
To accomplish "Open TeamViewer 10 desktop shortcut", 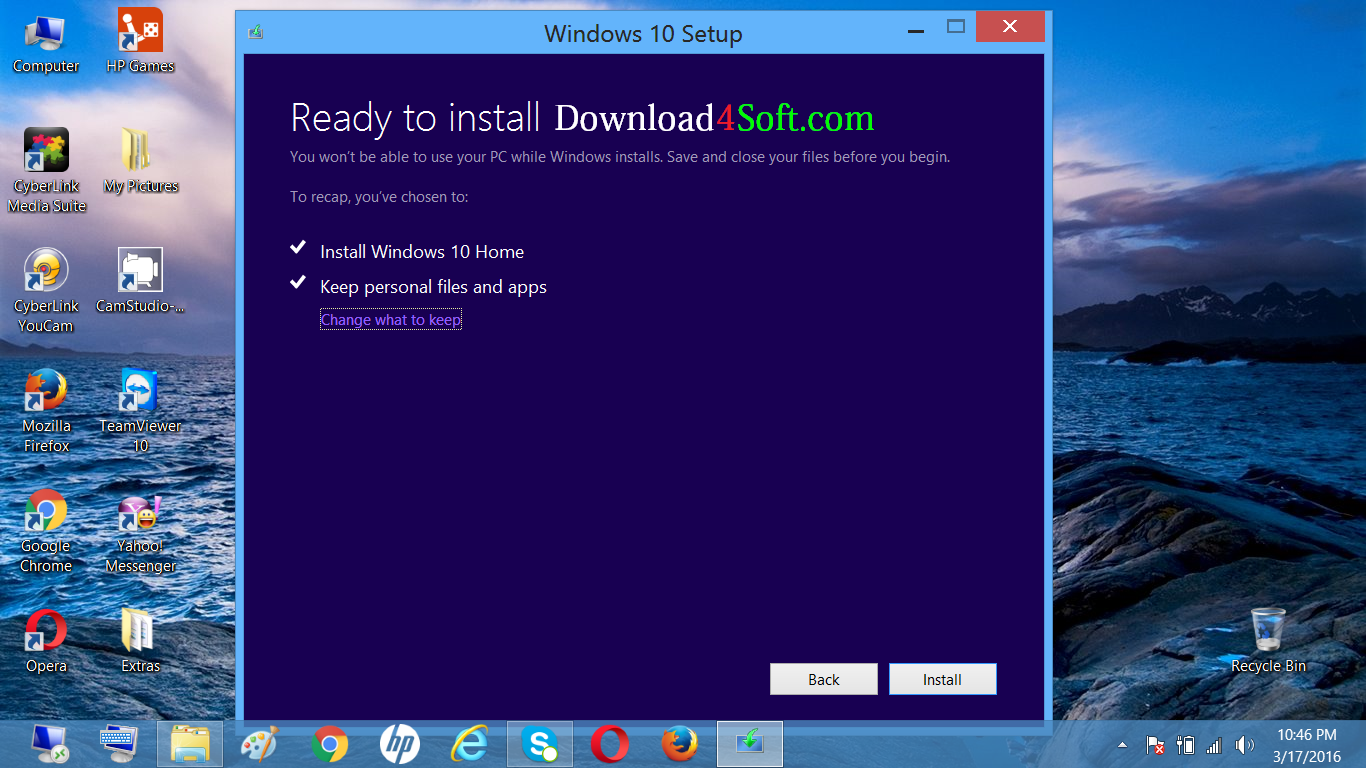I will pos(140,411).
